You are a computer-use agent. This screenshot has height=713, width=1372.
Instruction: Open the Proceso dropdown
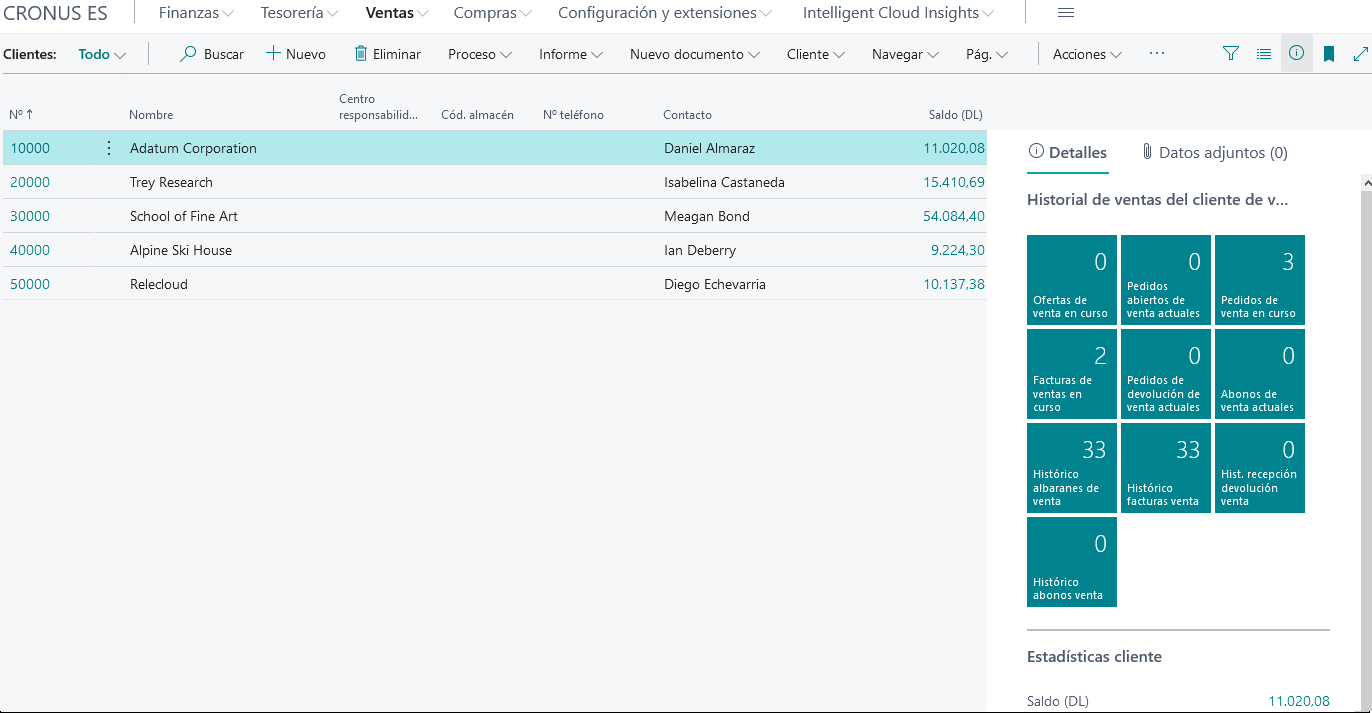point(480,54)
